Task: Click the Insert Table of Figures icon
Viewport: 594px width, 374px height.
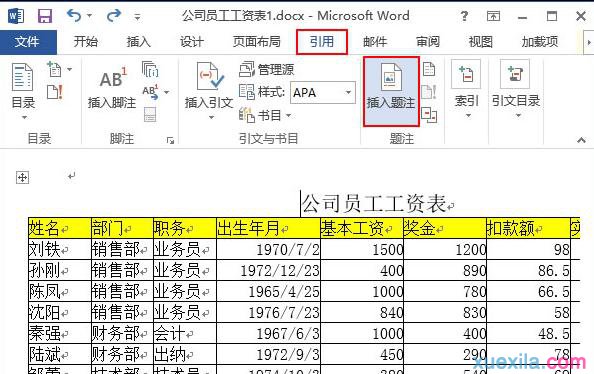Action: [x=429, y=69]
